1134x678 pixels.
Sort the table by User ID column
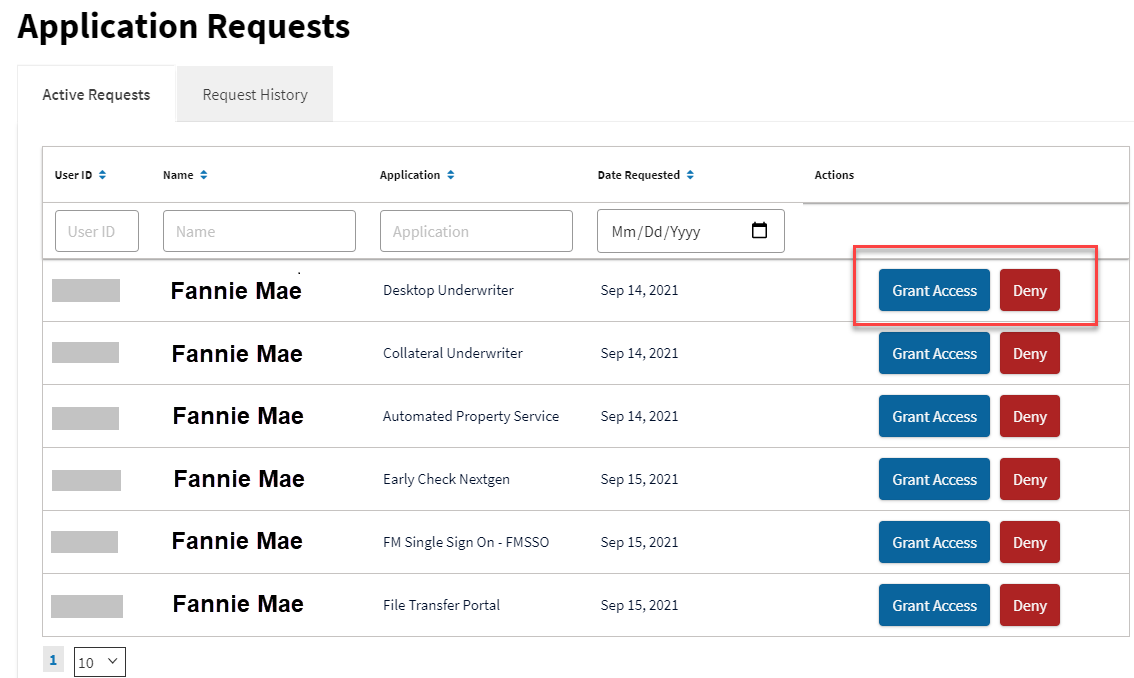pyautogui.click(x=103, y=174)
